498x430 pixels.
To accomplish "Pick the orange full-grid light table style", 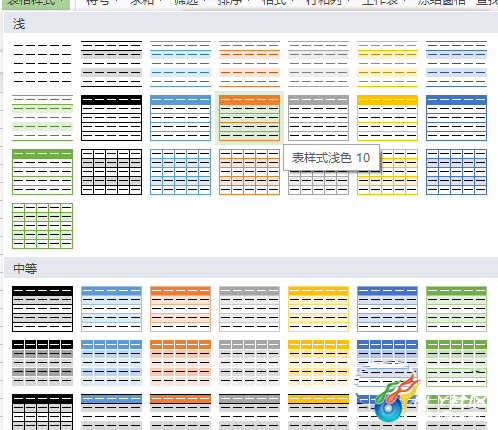I will [x=249, y=172].
